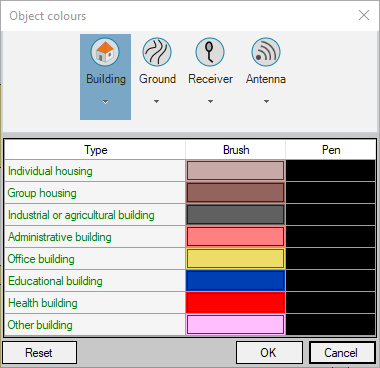This screenshot has width=380, height=368.
Task: Select the Office building type row
Action: pos(95,259)
